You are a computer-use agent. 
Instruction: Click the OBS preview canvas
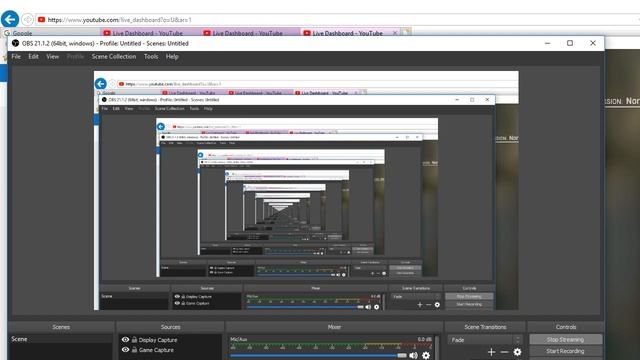pos(306,190)
